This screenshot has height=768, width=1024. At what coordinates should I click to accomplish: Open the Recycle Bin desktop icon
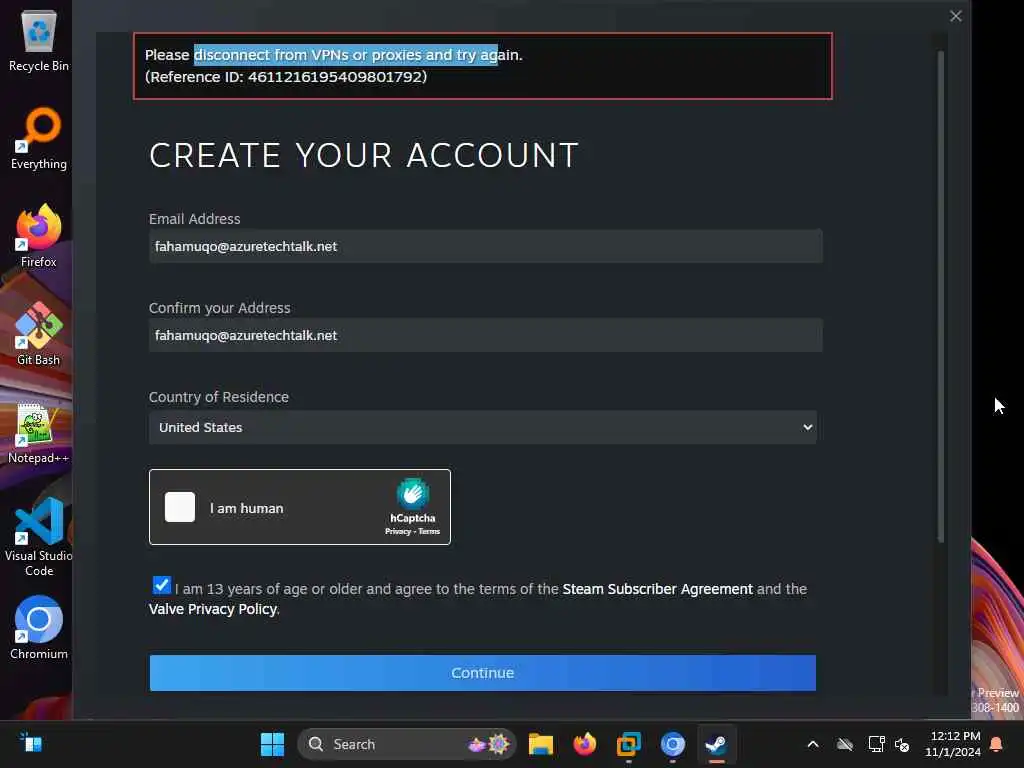point(39,40)
